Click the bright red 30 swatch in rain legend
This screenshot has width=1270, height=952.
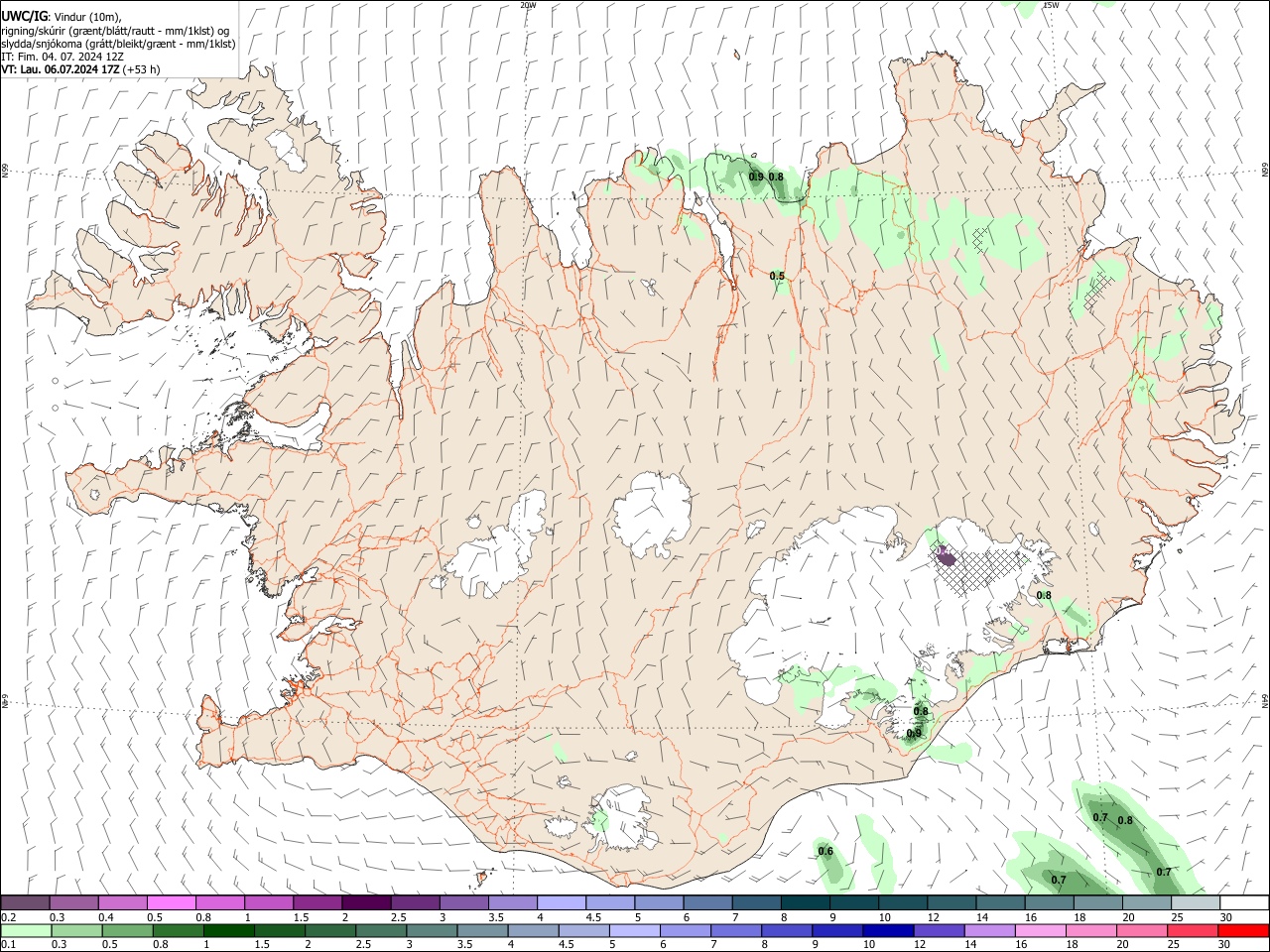point(1243,930)
